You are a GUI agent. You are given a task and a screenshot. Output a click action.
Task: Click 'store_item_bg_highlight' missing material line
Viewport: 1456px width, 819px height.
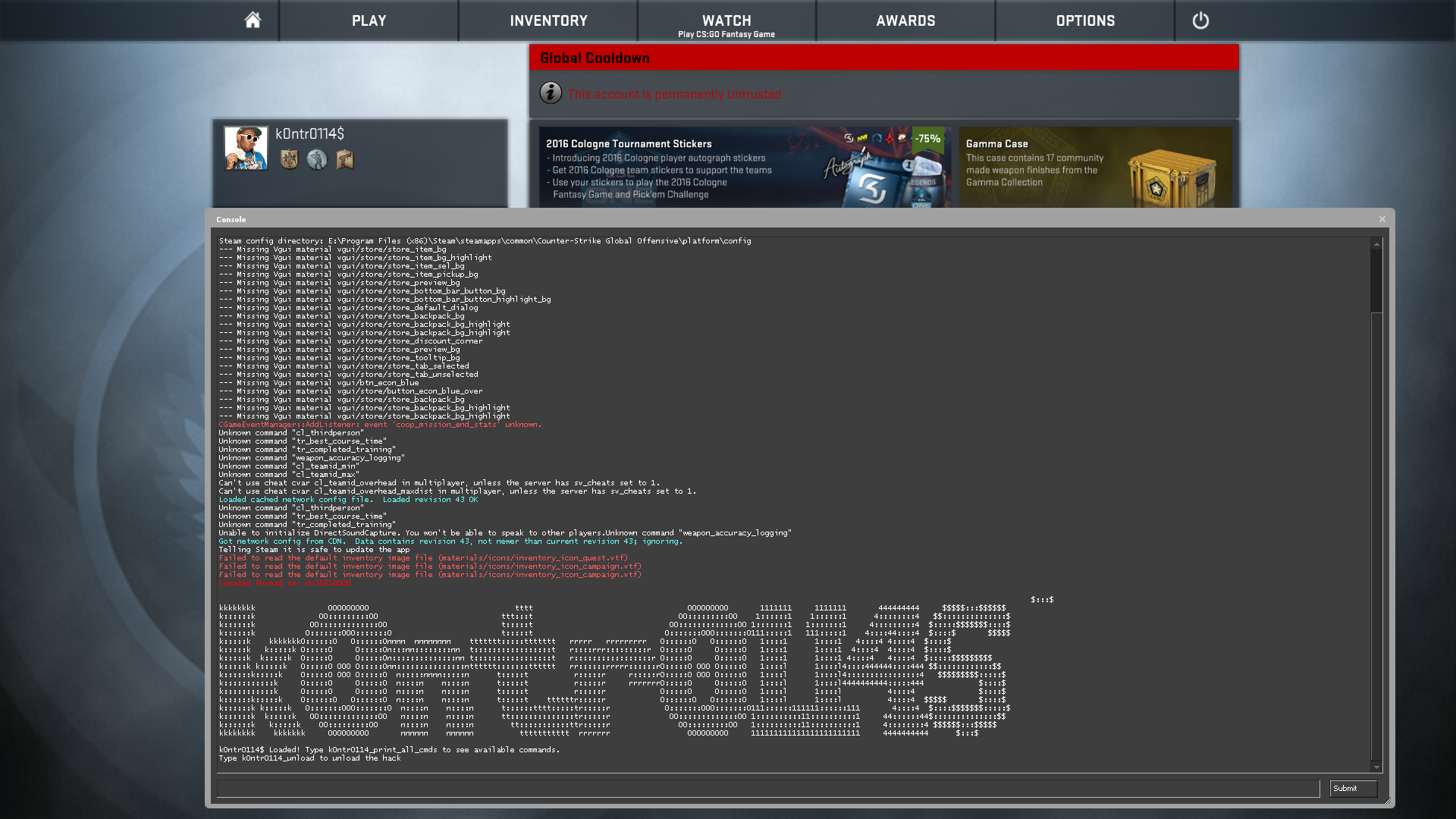tap(355, 258)
